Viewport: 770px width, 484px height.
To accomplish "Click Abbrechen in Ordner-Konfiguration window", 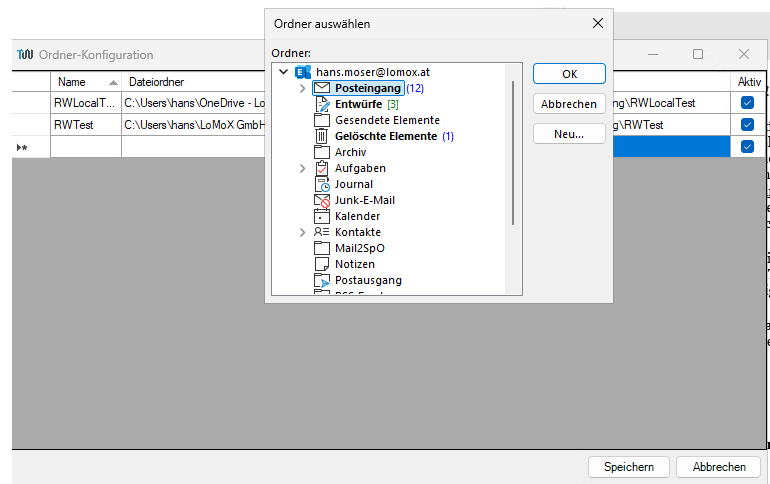I will coord(719,467).
